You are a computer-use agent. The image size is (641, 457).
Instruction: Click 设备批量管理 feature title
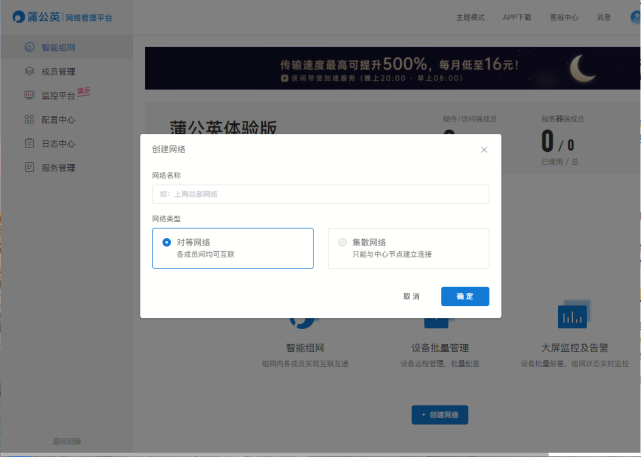pyautogui.click(x=440, y=348)
